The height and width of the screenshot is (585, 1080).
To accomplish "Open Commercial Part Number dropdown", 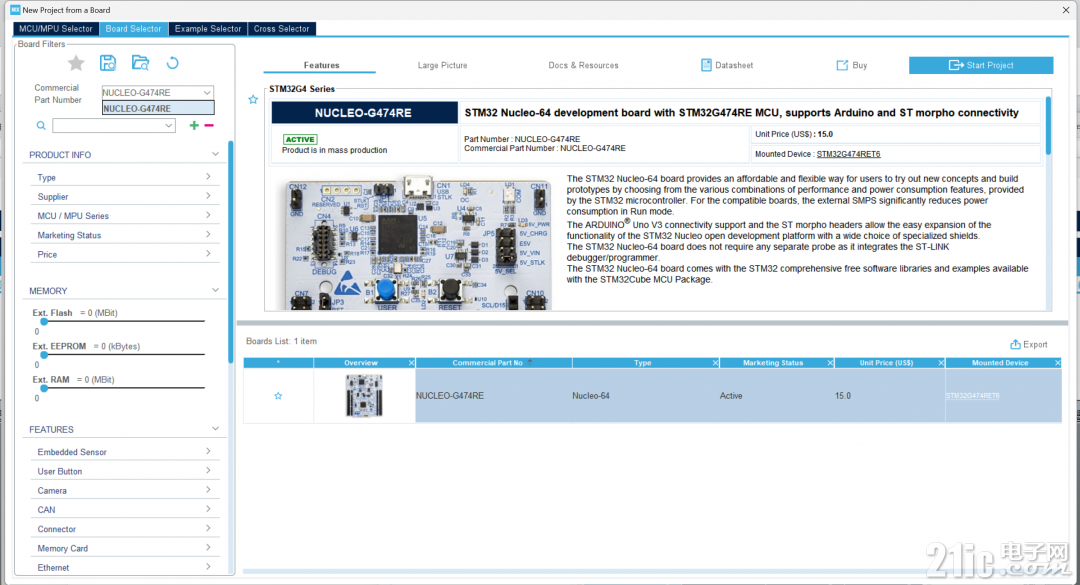I will click(x=207, y=92).
